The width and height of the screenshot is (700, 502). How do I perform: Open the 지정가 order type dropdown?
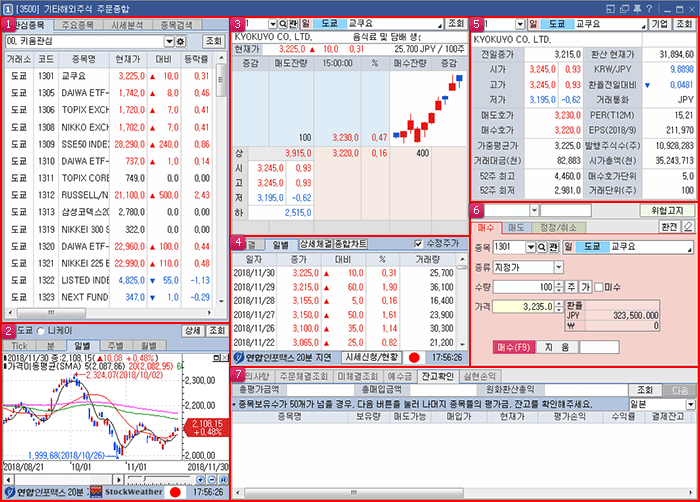tap(559, 268)
